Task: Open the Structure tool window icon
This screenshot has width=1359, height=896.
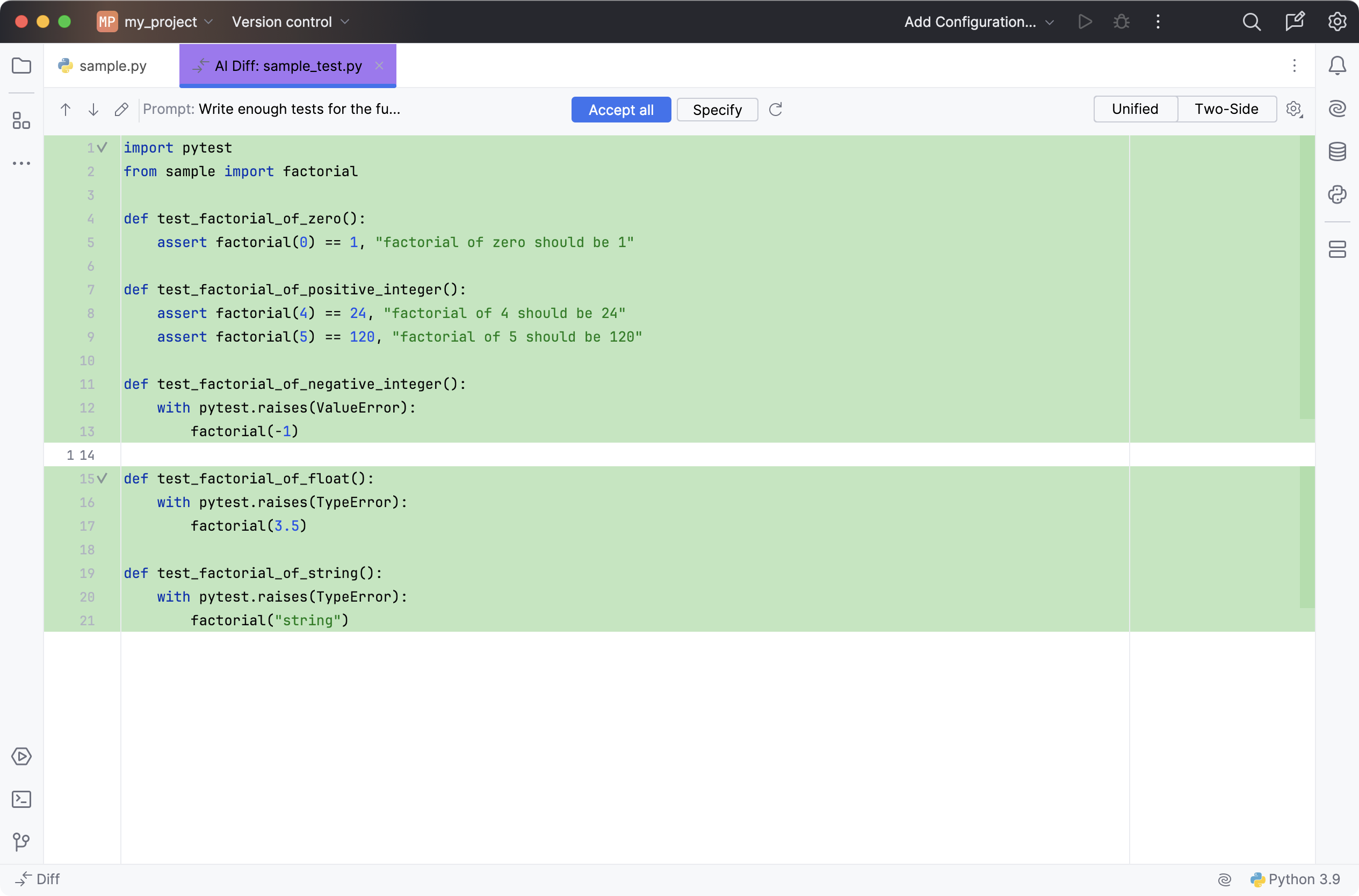Action: (21, 120)
